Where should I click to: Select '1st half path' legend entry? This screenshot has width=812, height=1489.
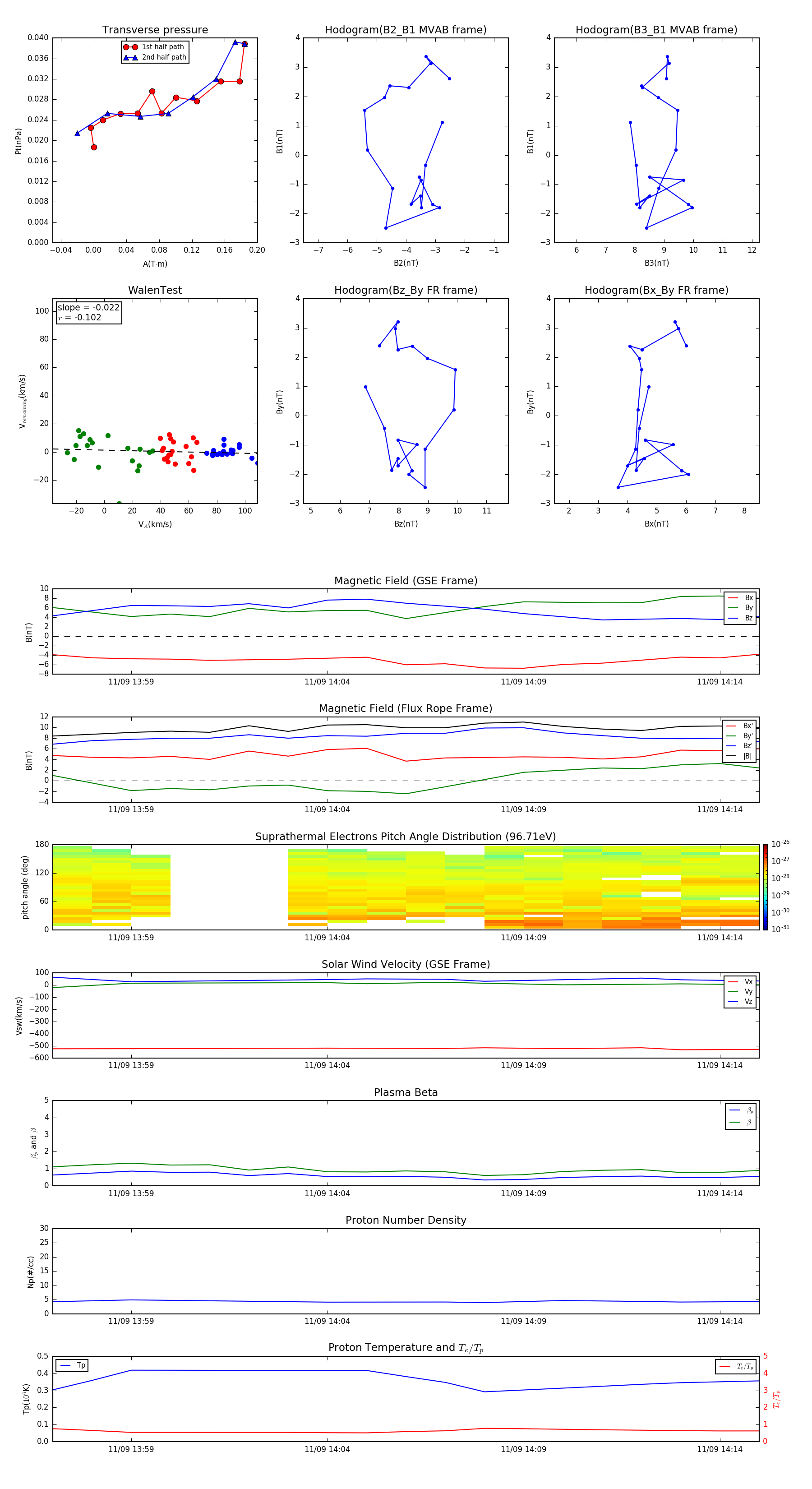(154, 47)
